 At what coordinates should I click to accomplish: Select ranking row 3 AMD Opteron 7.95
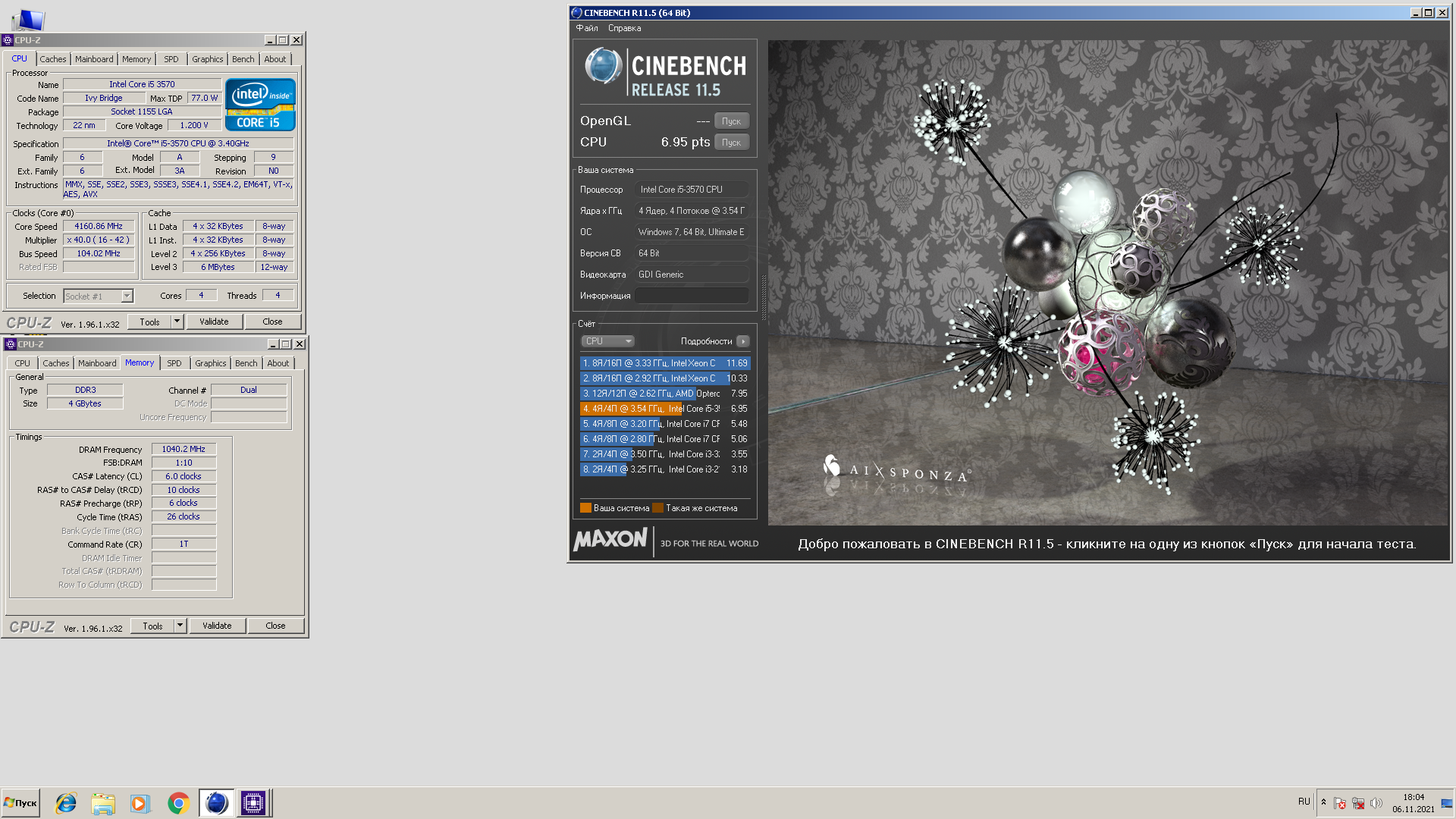point(665,394)
